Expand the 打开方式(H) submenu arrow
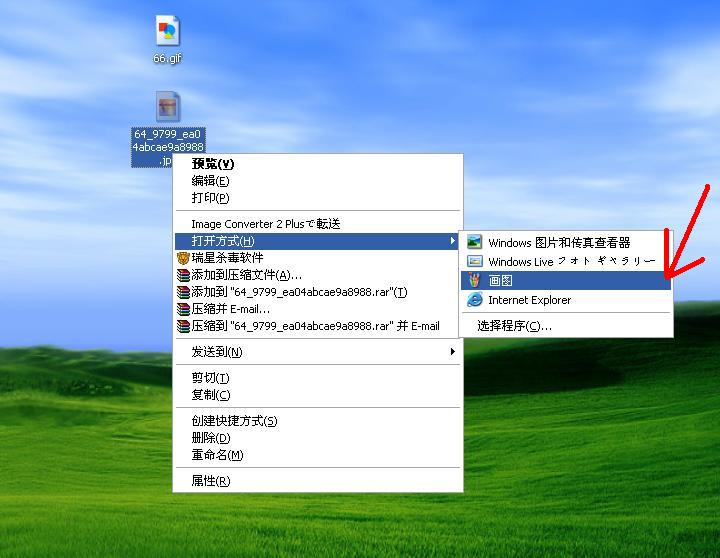 pos(453,241)
